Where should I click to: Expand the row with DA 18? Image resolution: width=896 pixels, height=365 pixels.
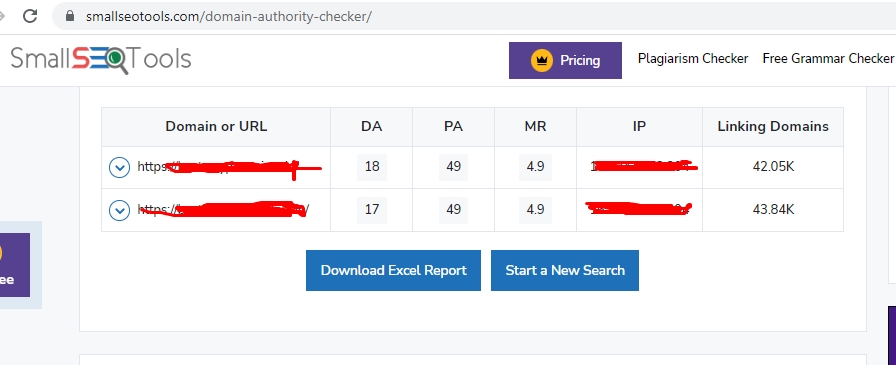point(119,167)
